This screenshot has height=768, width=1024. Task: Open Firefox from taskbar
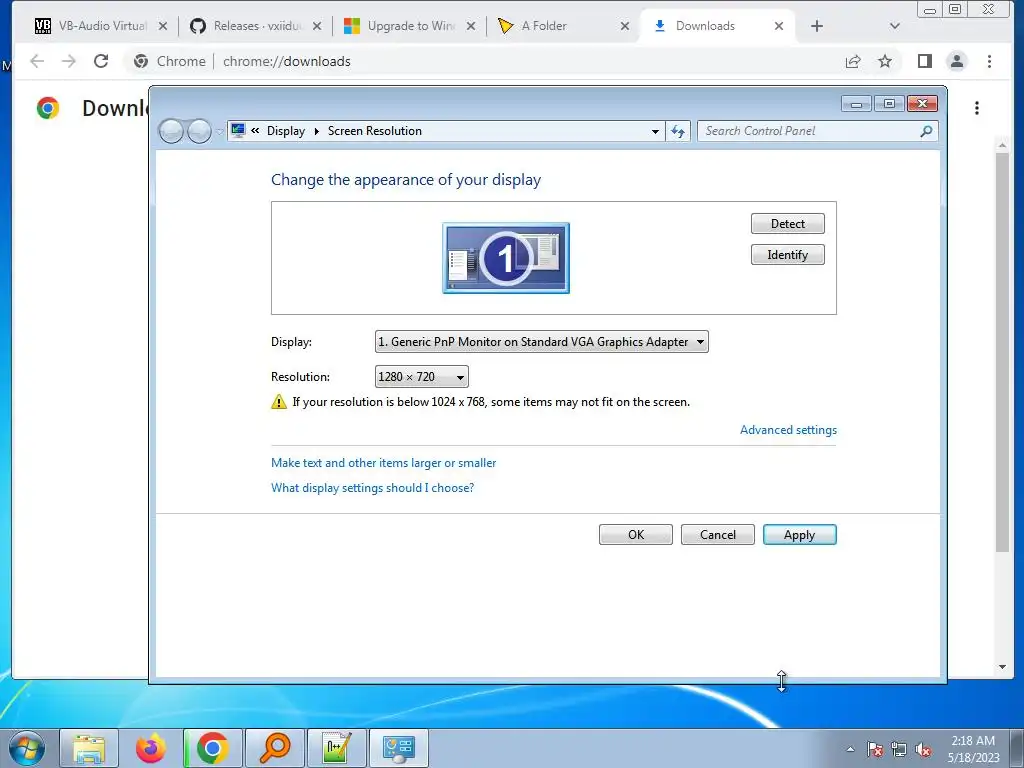151,748
